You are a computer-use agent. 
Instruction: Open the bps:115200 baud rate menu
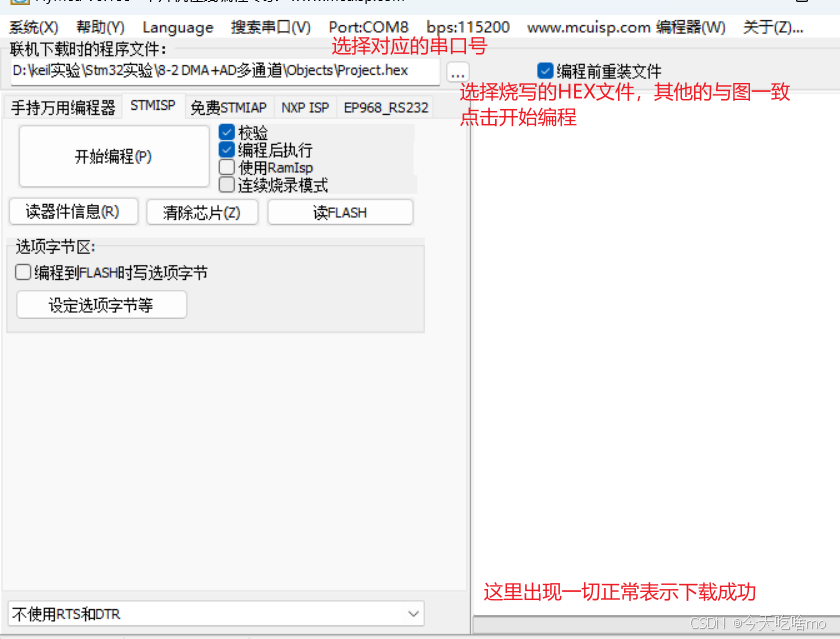pyautogui.click(x=468, y=27)
